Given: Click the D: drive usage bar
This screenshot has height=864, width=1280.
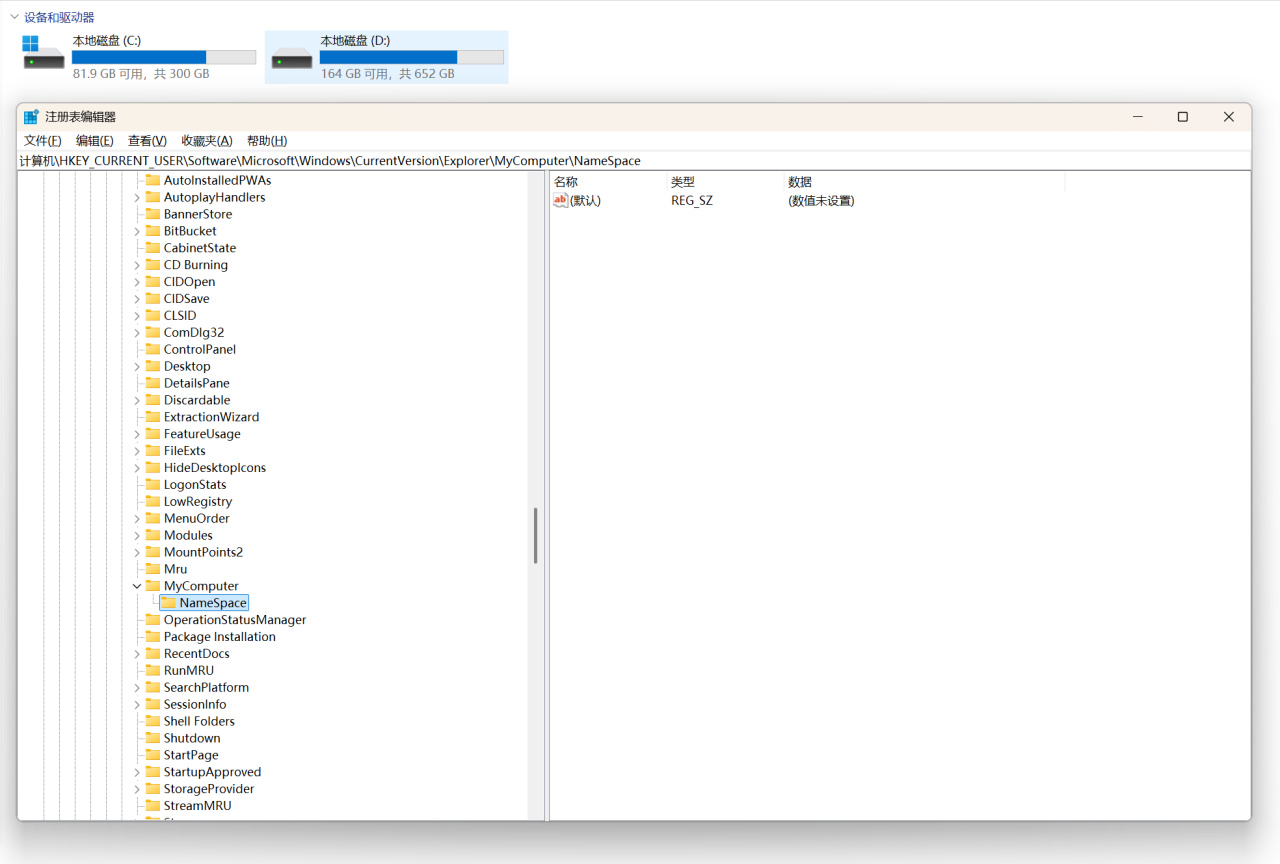Looking at the screenshot, I should (x=412, y=58).
